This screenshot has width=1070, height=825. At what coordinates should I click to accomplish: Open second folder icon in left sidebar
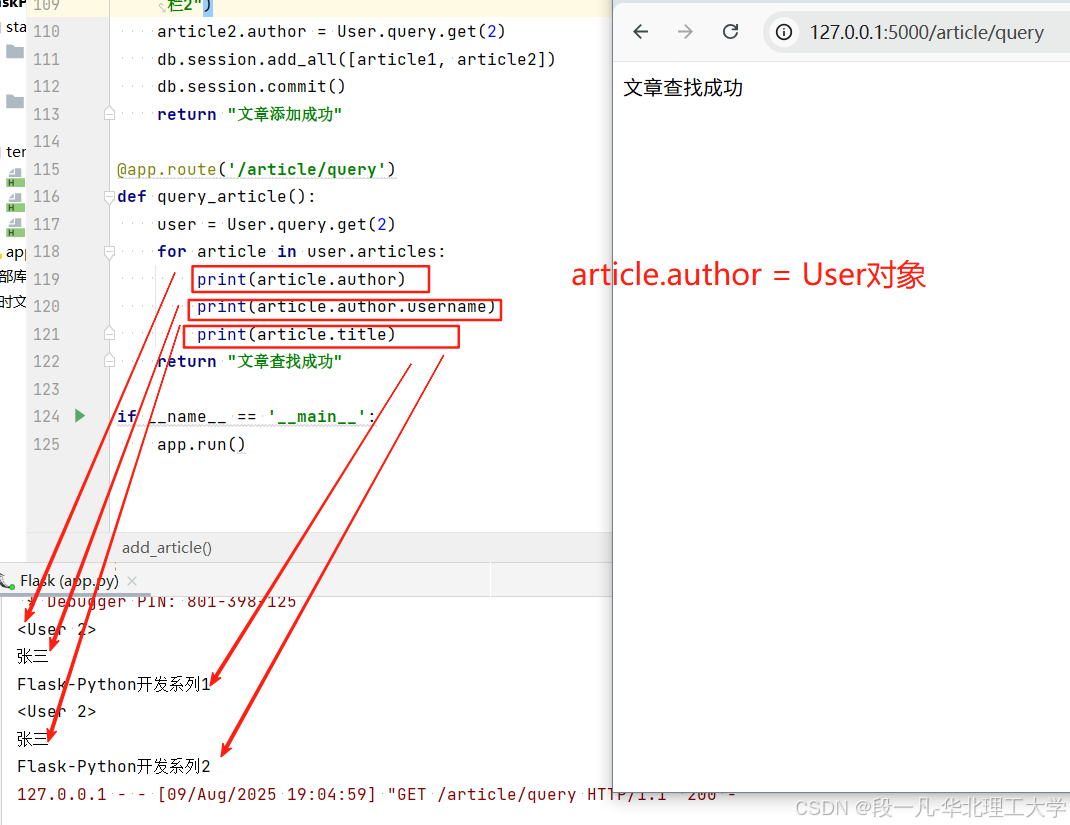coord(15,102)
